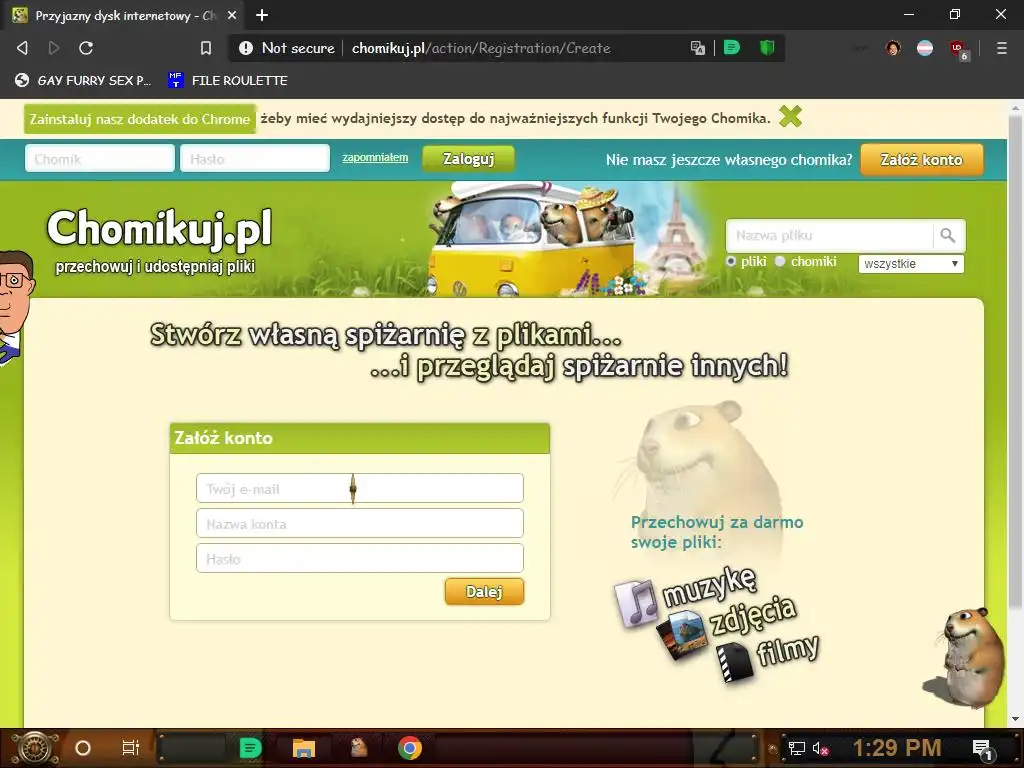This screenshot has height=768, width=1024.
Task: Click Zainstaluj nasz dodatek do Chrome button
Action: pos(140,119)
